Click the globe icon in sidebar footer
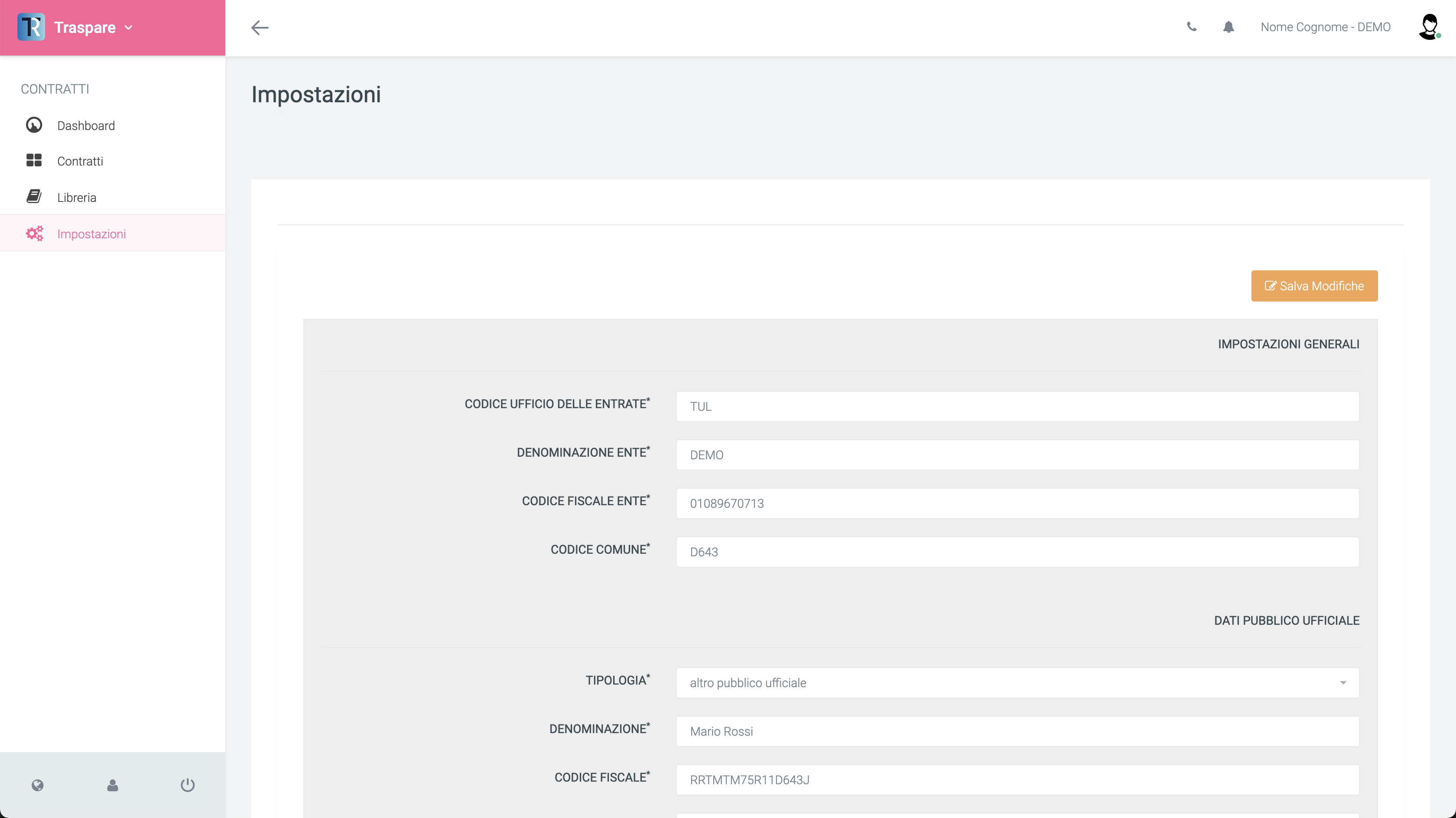Image resolution: width=1456 pixels, height=818 pixels. tap(38, 785)
